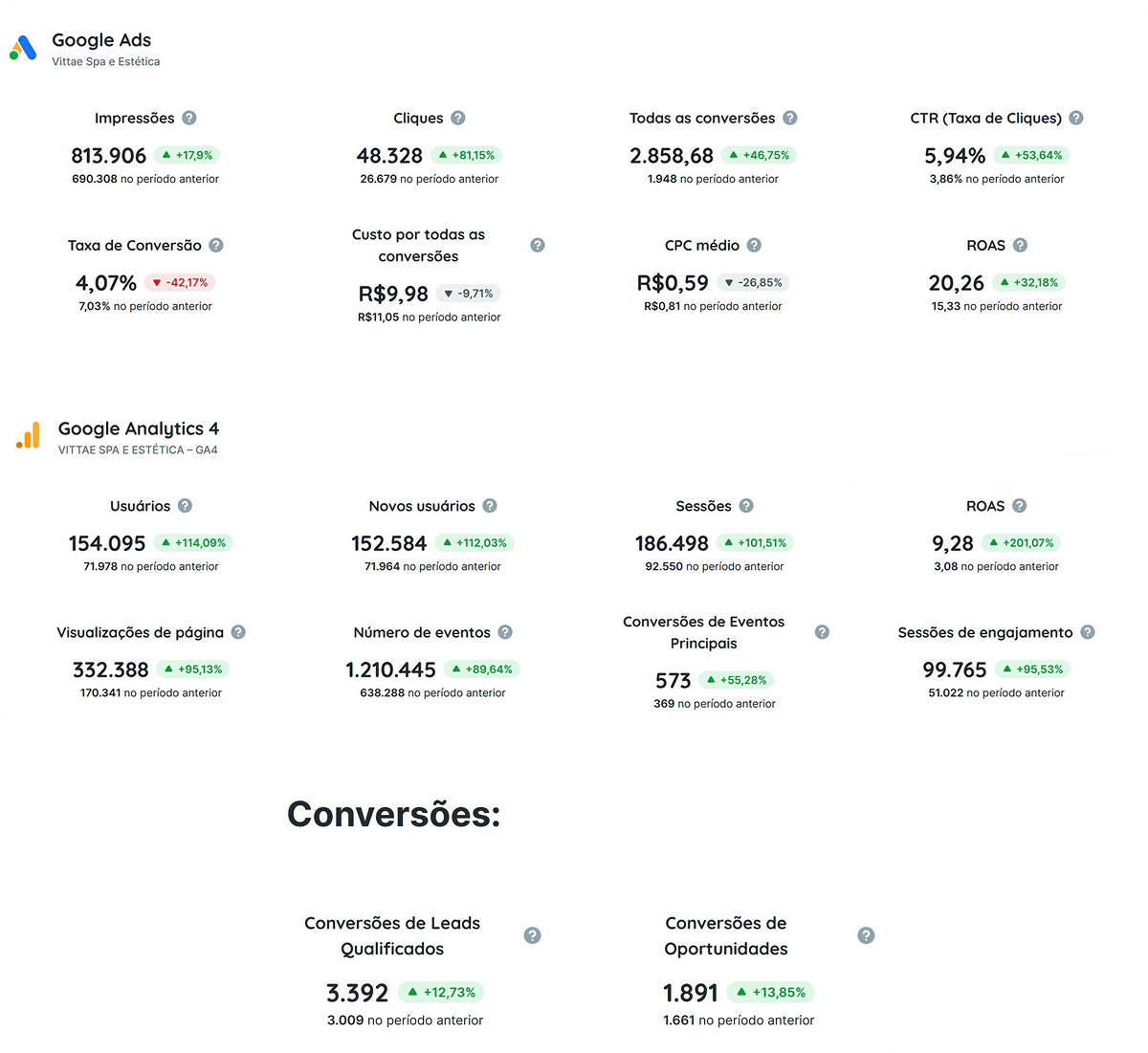Open help for CTR (Taxa de Cliques)
This screenshot has width=1148, height=1053.
[1075, 118]
